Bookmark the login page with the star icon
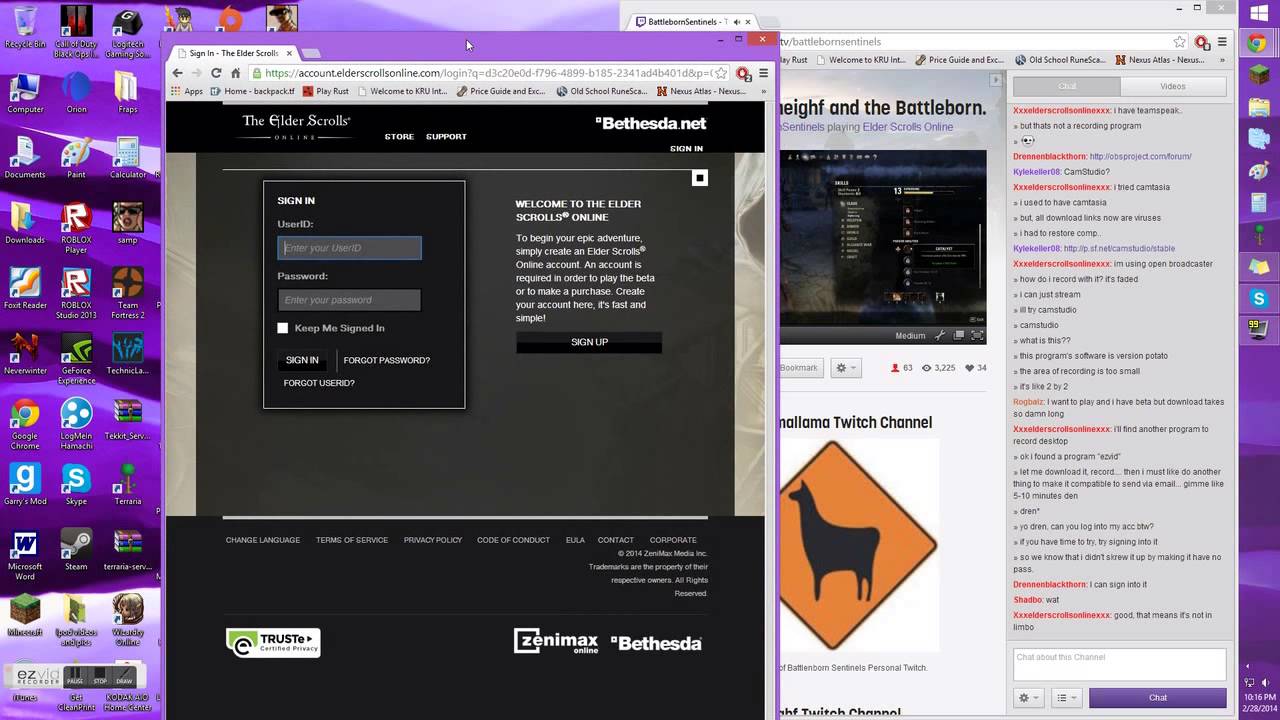1280x720 pixels. tap(722, 73)
